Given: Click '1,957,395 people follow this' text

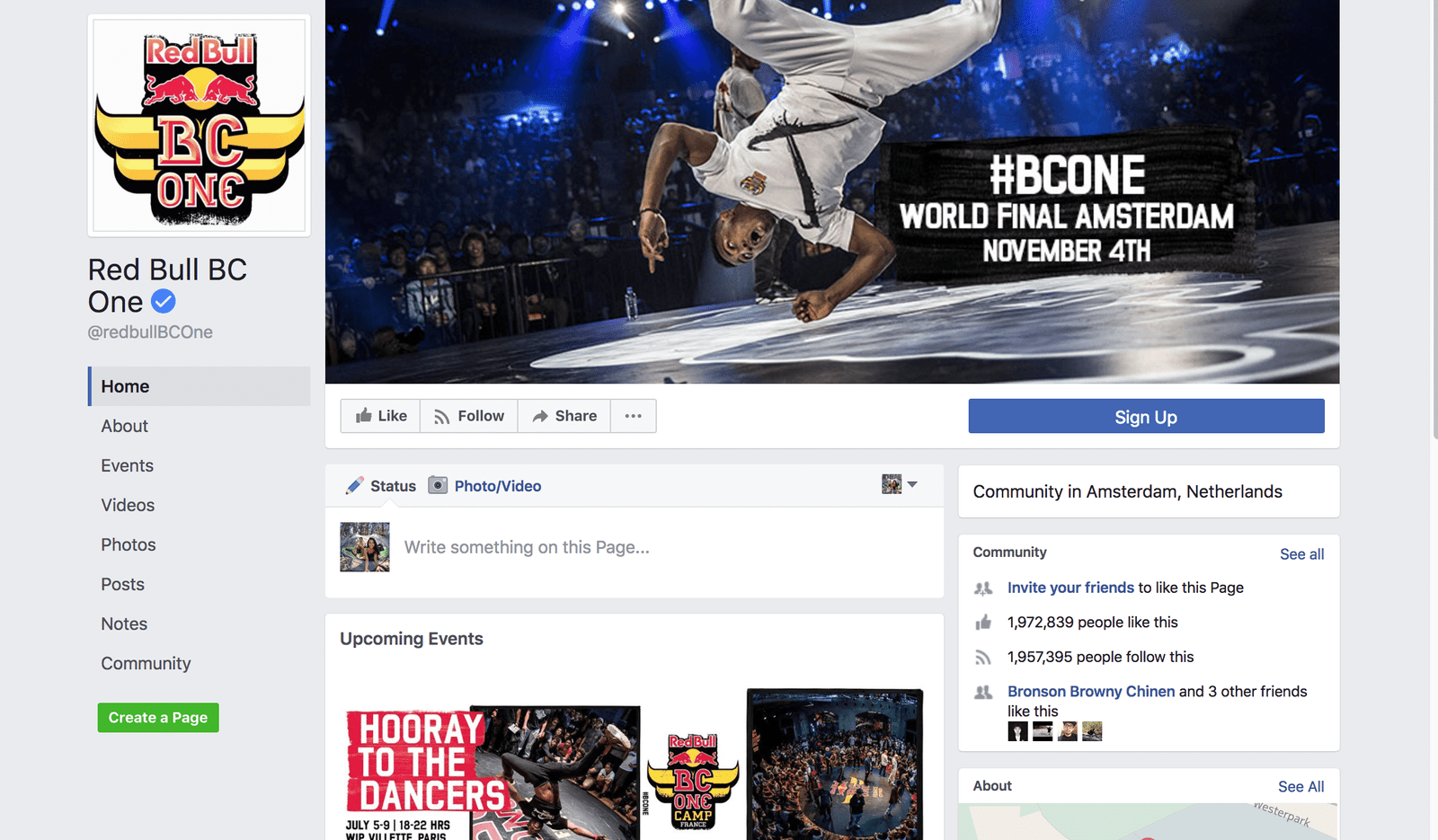Looking at the screenshot, I should [x=1101, y=657].
